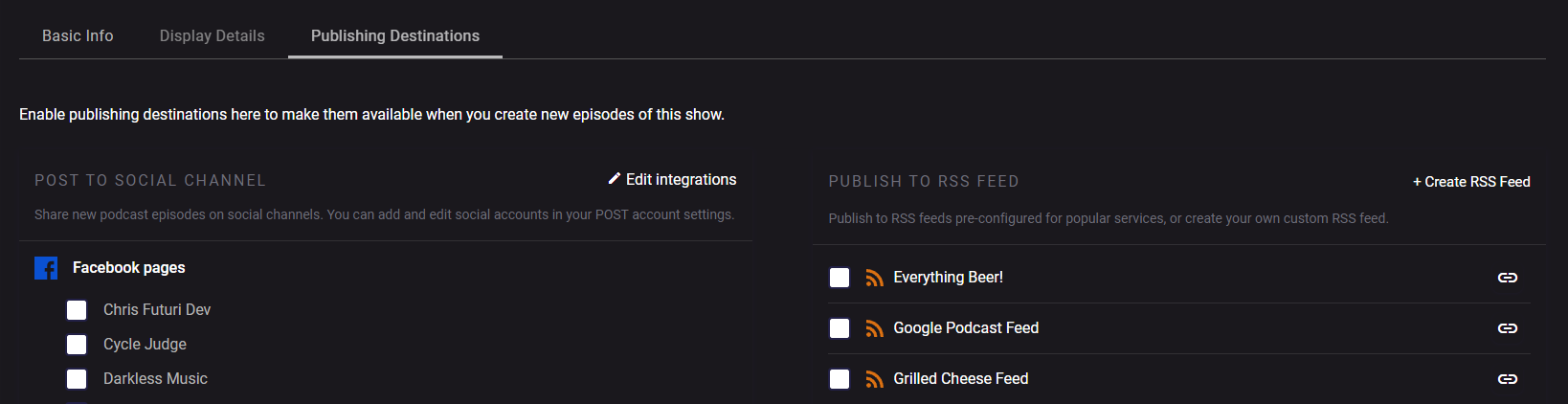Click Create RSS Feed button
Image resolution: width=1568 pixels, height=404 pixels.
tap(1471, 182)
